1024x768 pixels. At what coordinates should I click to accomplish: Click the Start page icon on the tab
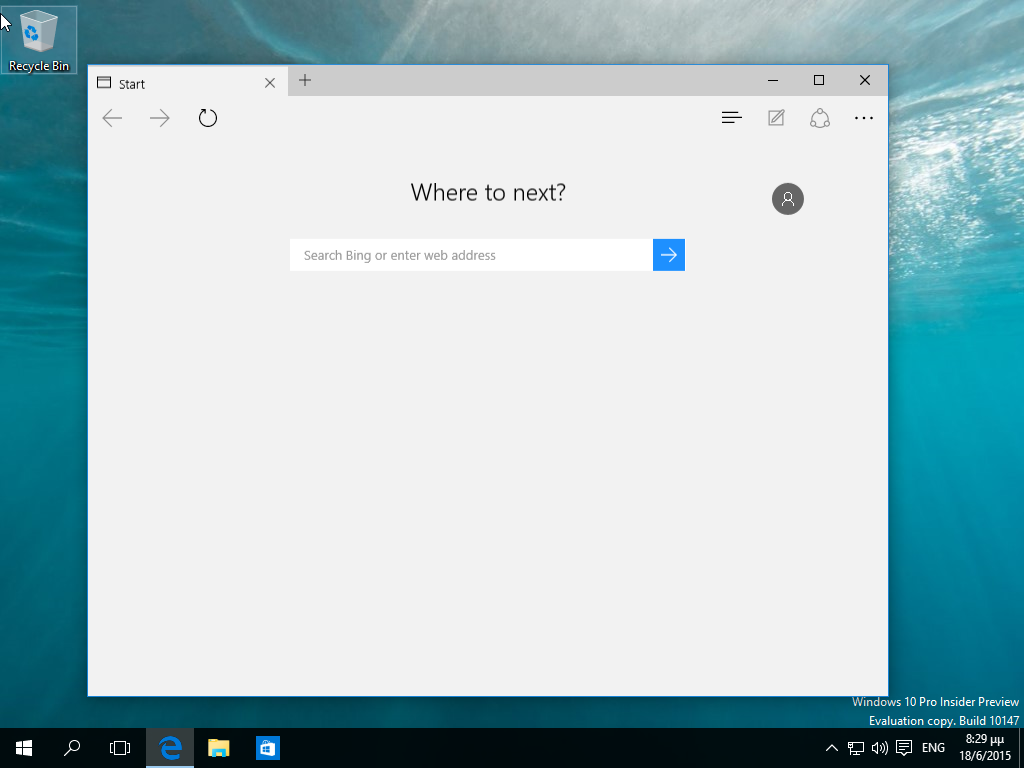(104, 82)
